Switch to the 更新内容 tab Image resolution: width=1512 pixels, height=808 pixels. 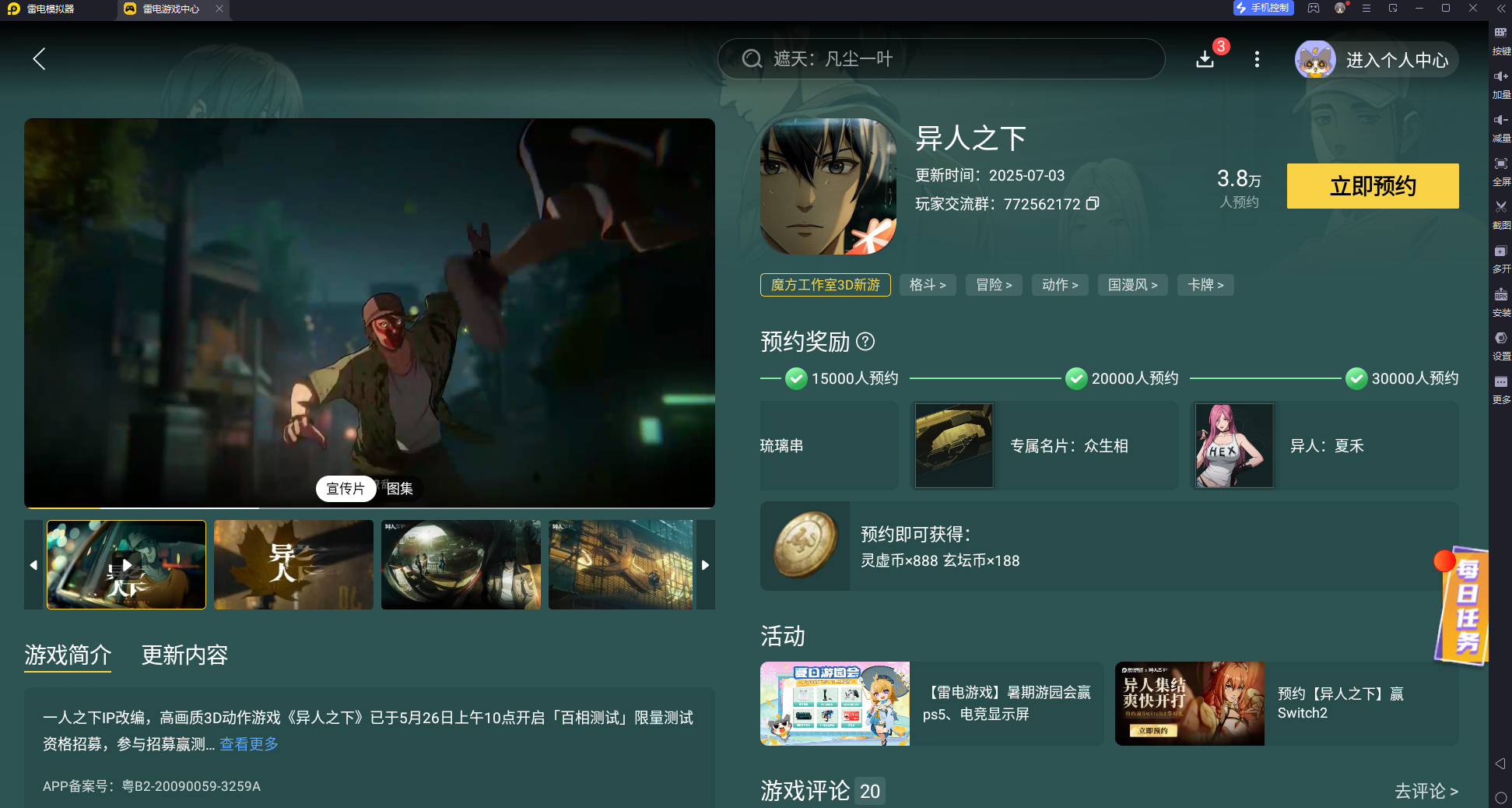184,655
